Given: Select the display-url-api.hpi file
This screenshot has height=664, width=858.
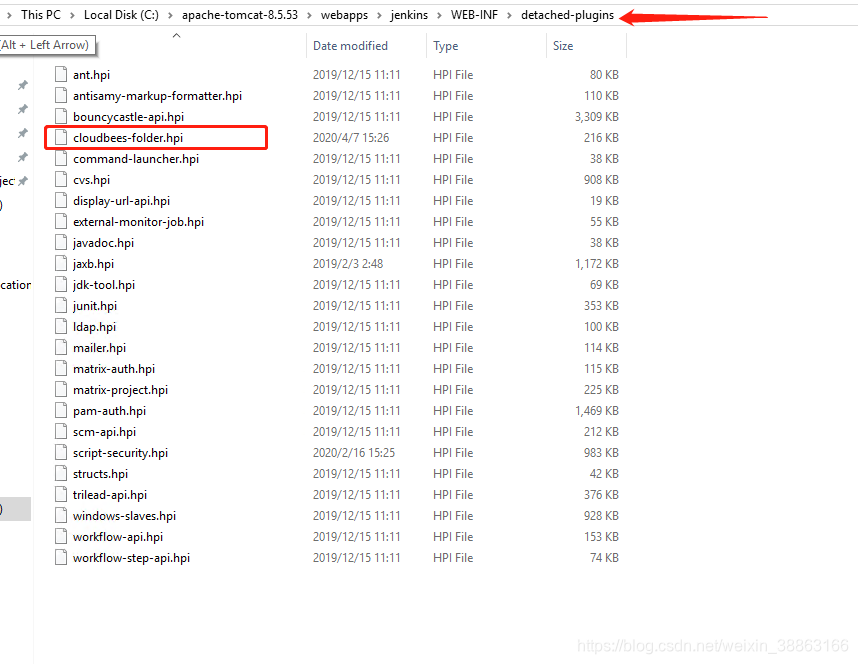Looking at the screenshot, I should point(121,201).
